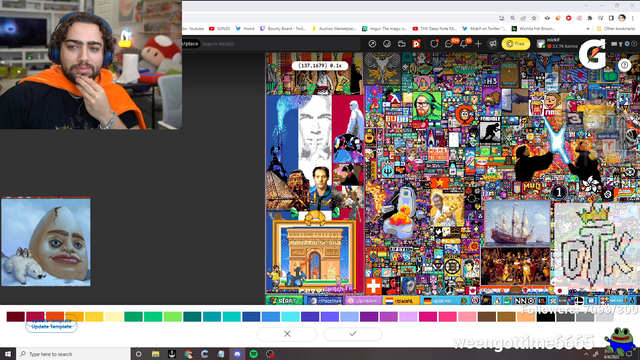Click the yellow Free coins button
Screen dimensions: 640x360
[x=516, y=44]
